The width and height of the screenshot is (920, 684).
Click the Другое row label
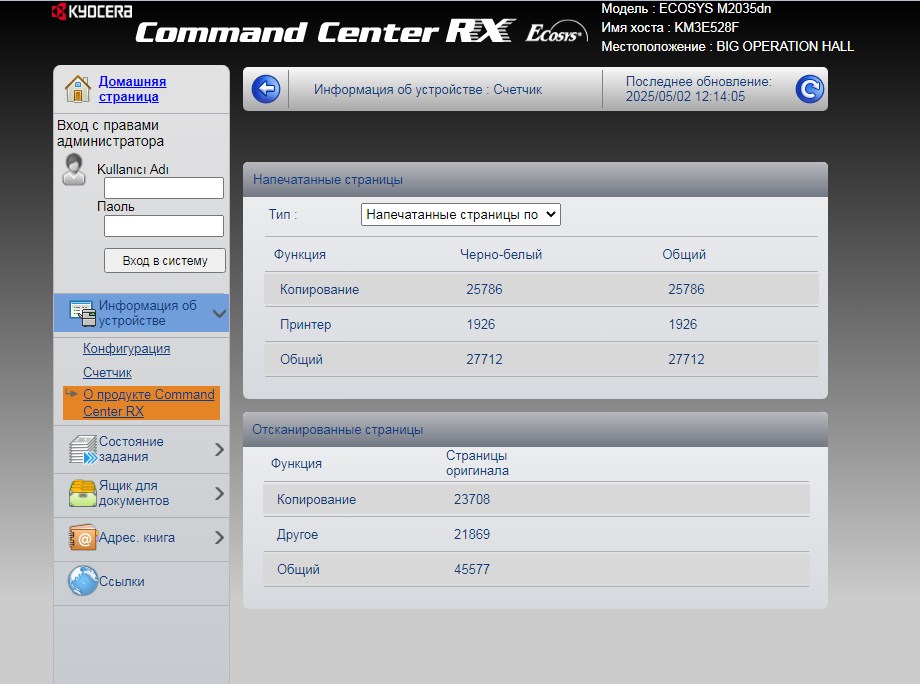pyautogui.click(x=297, y=534)
